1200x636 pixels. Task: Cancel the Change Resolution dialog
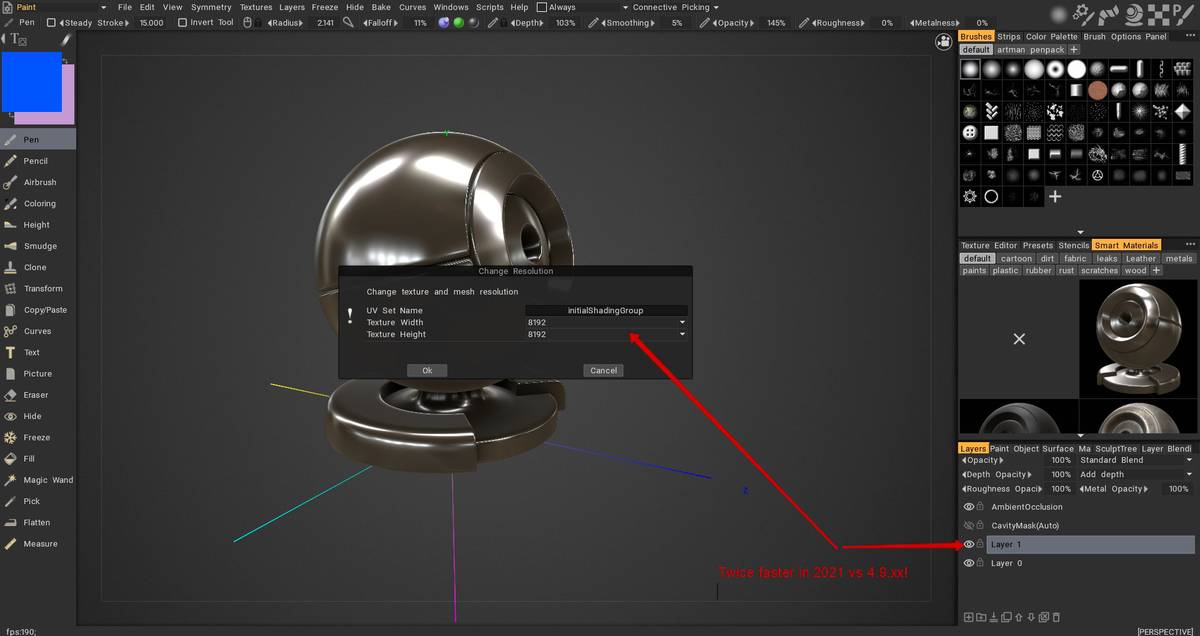click(x=604, y=370)
